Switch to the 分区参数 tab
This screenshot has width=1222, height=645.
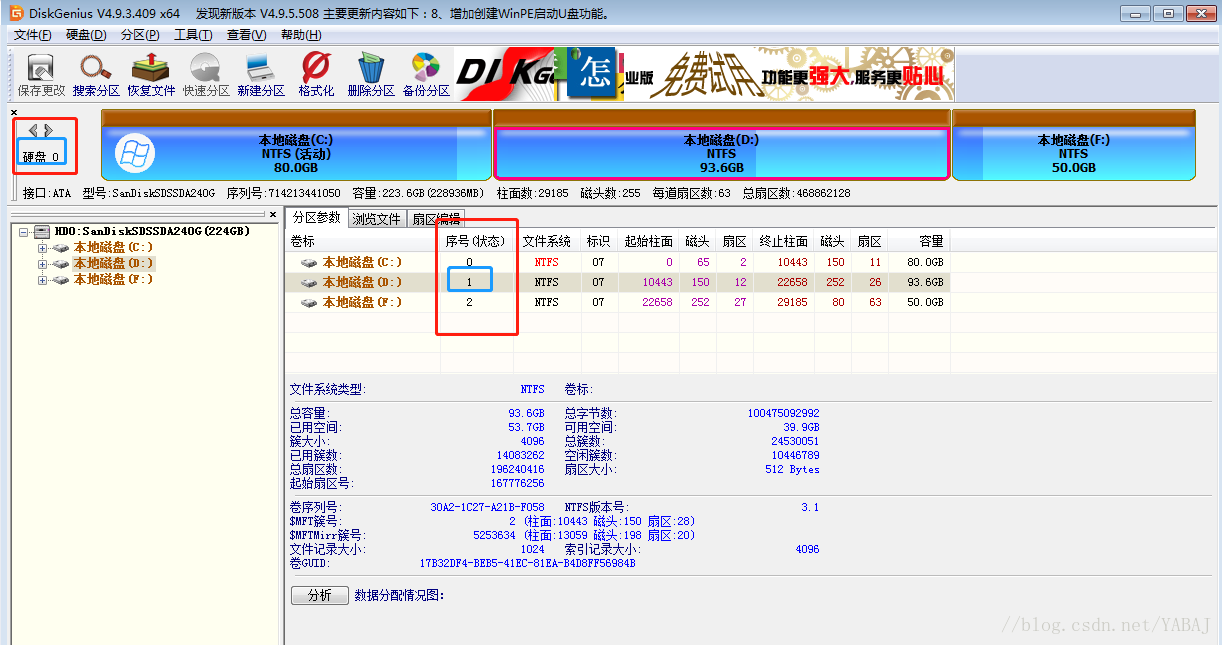click(x=316, y=217)
